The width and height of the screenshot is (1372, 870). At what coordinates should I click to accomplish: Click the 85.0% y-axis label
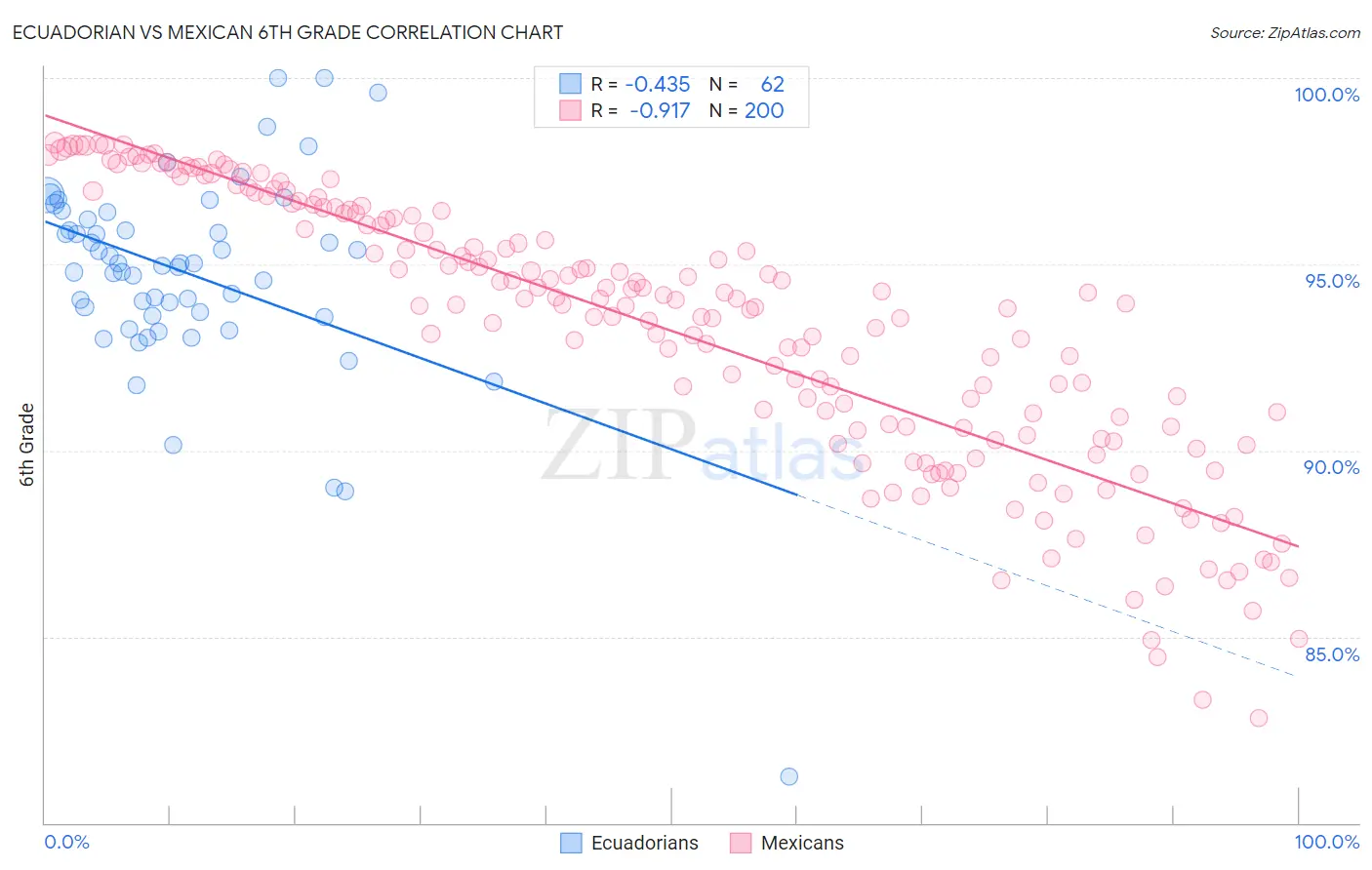(x=1332, y=654)
